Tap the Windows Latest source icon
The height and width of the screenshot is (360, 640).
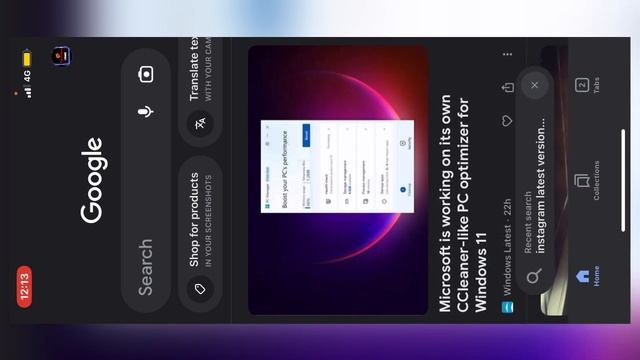[507, 307]
